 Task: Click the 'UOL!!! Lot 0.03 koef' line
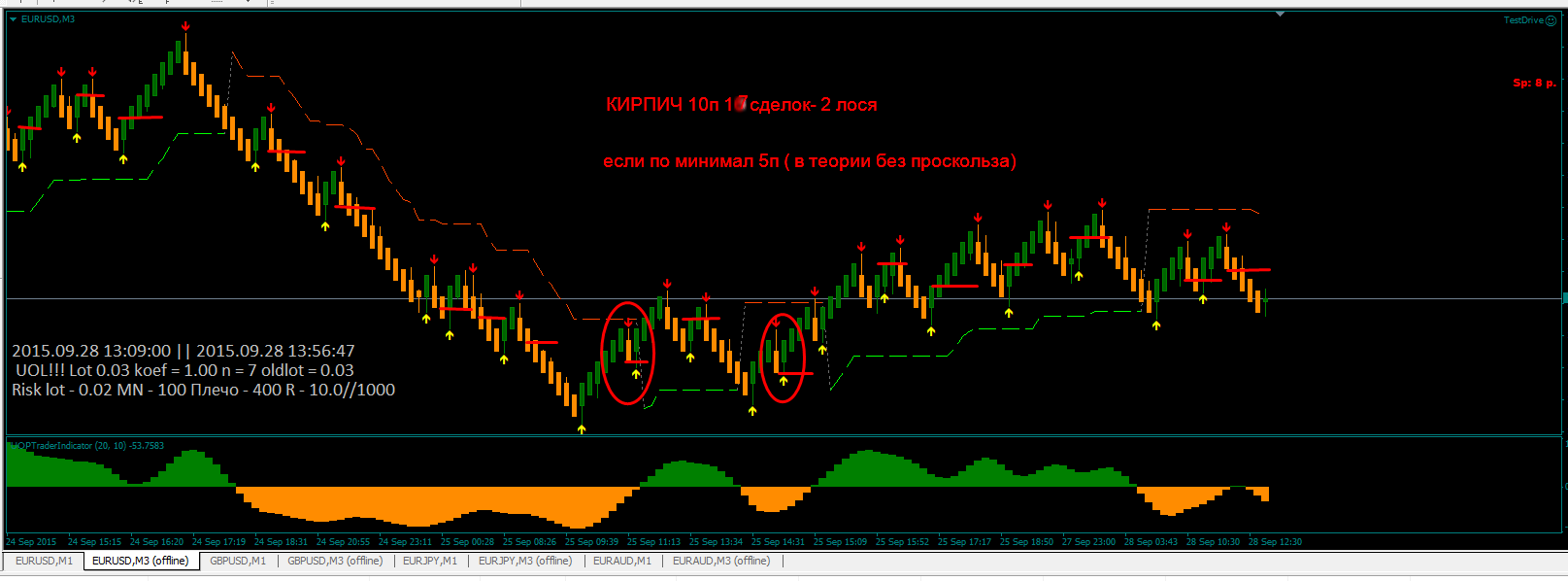pyautogui.click(x=184, y=370)
